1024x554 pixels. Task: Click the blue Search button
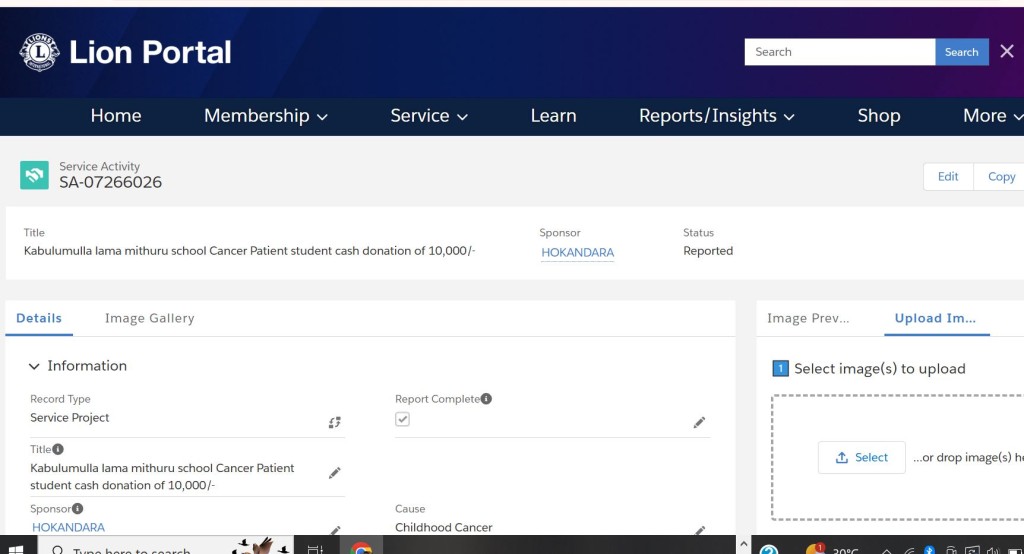(961, 52)
